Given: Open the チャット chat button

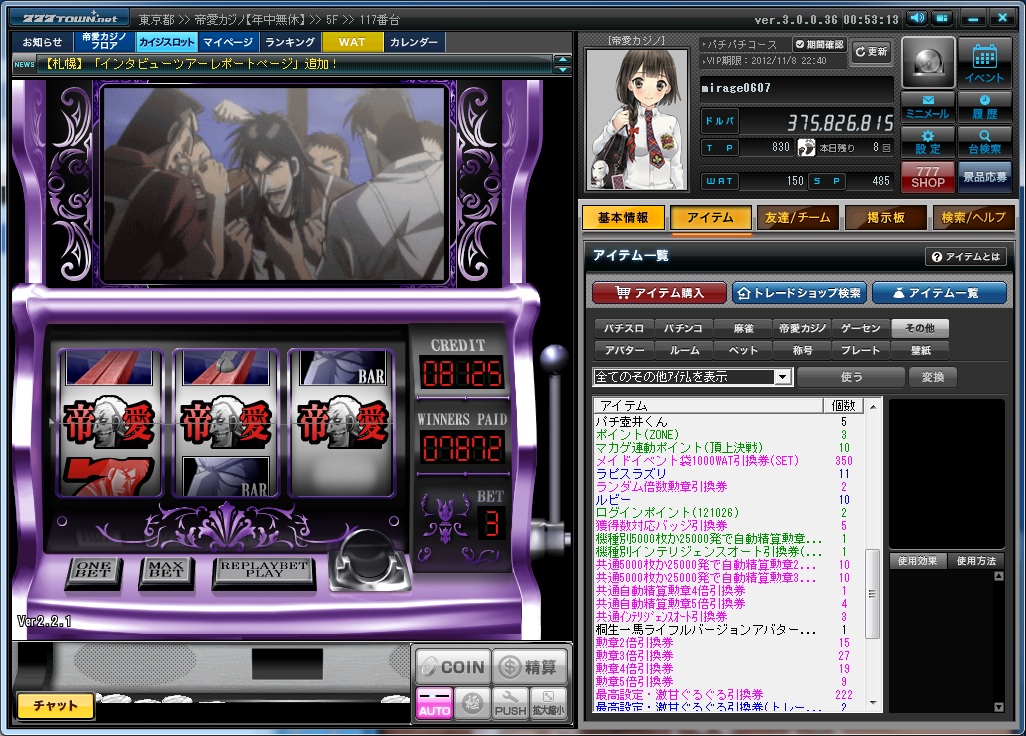Looking at the screenshot, I should point(56,705).
